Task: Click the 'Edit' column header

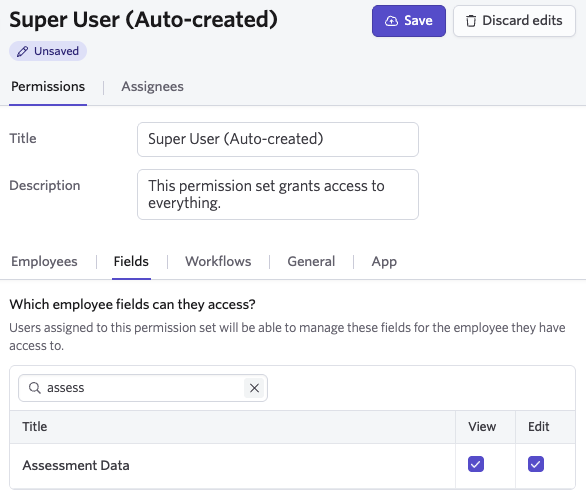Action: pos(538,427)
